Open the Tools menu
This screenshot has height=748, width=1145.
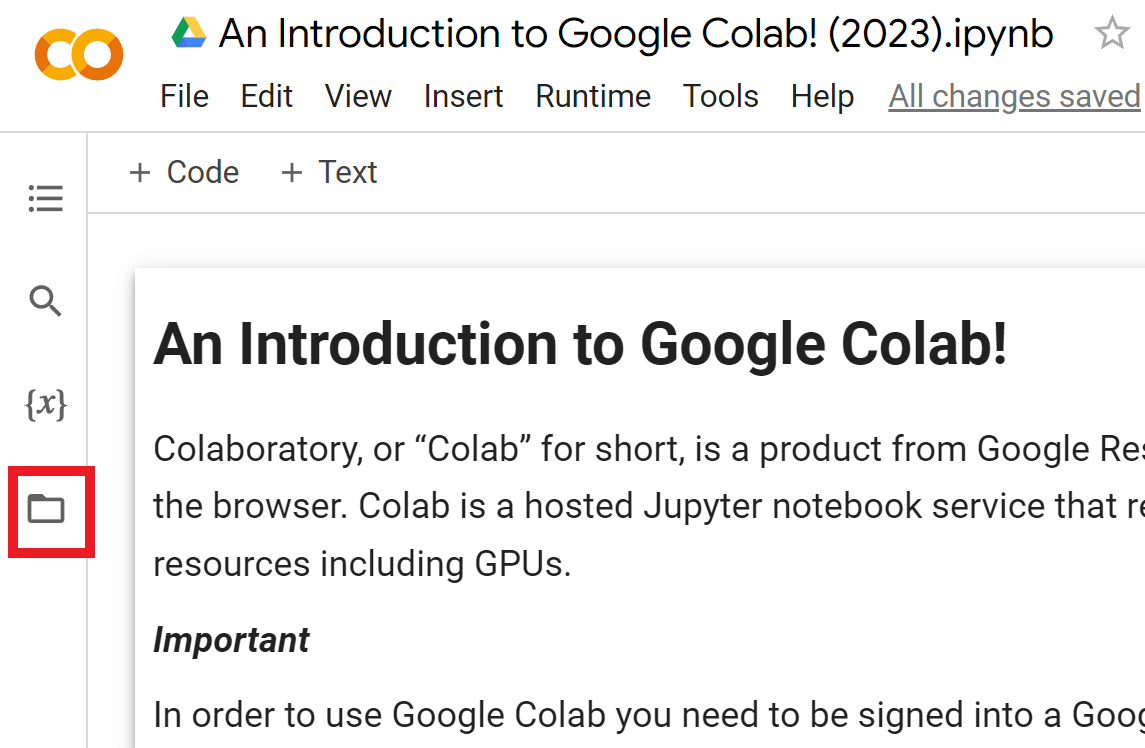(720, 97)
